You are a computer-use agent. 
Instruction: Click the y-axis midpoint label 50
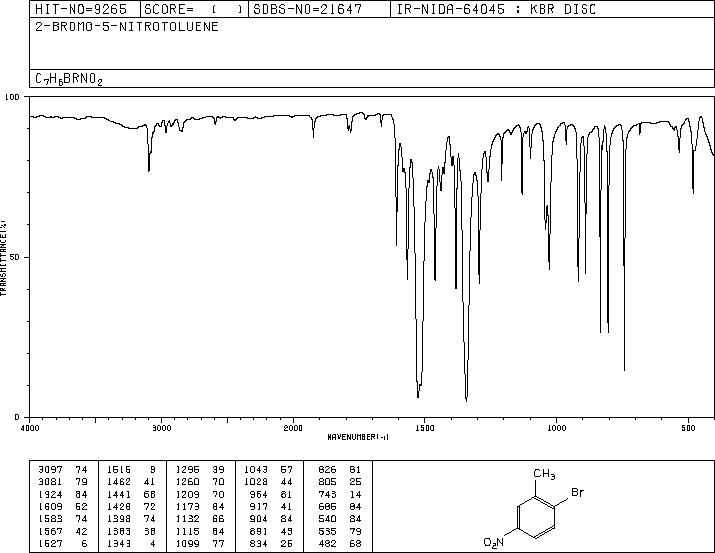pos(15,257)
